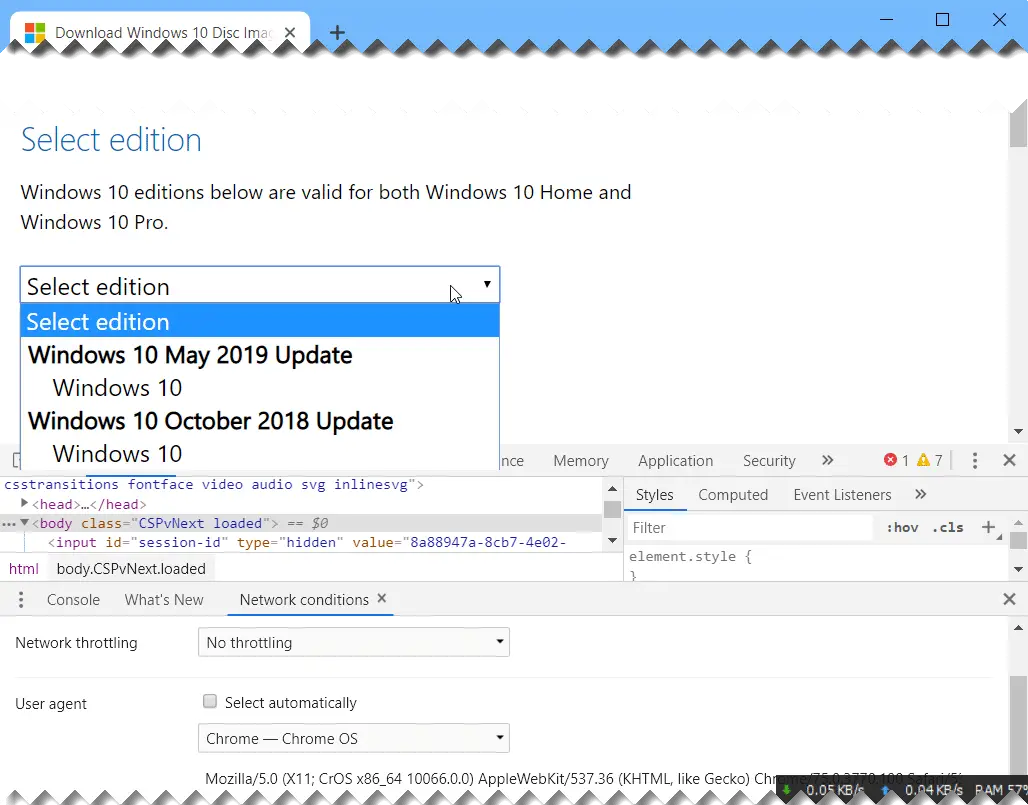1028x805 pixels.
Task: Expand the body element in the DOM tree
Action: tap(24, 523)
